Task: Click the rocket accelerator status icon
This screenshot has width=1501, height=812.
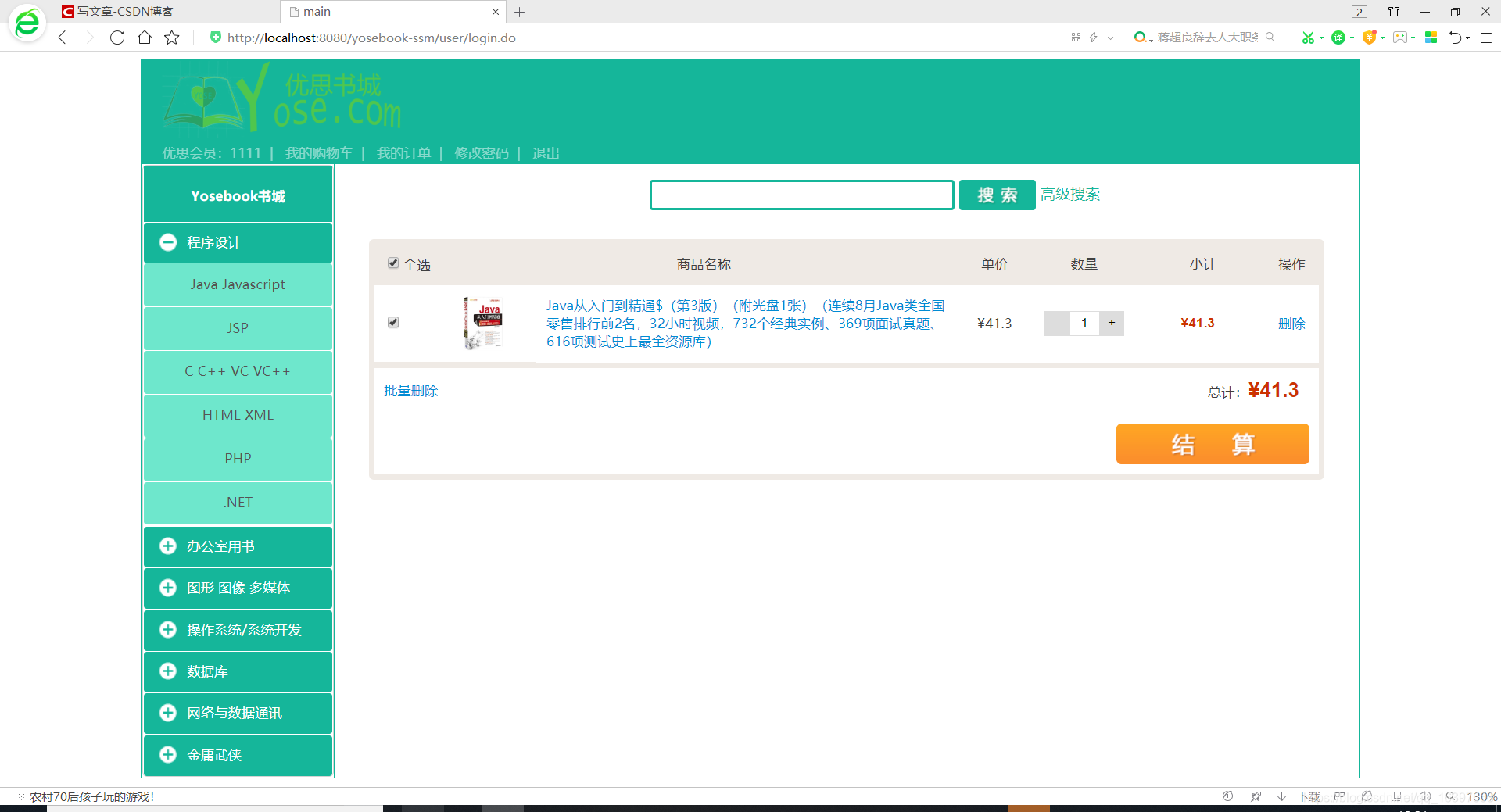Action: pyautogui.click(x=1256, y=796)
